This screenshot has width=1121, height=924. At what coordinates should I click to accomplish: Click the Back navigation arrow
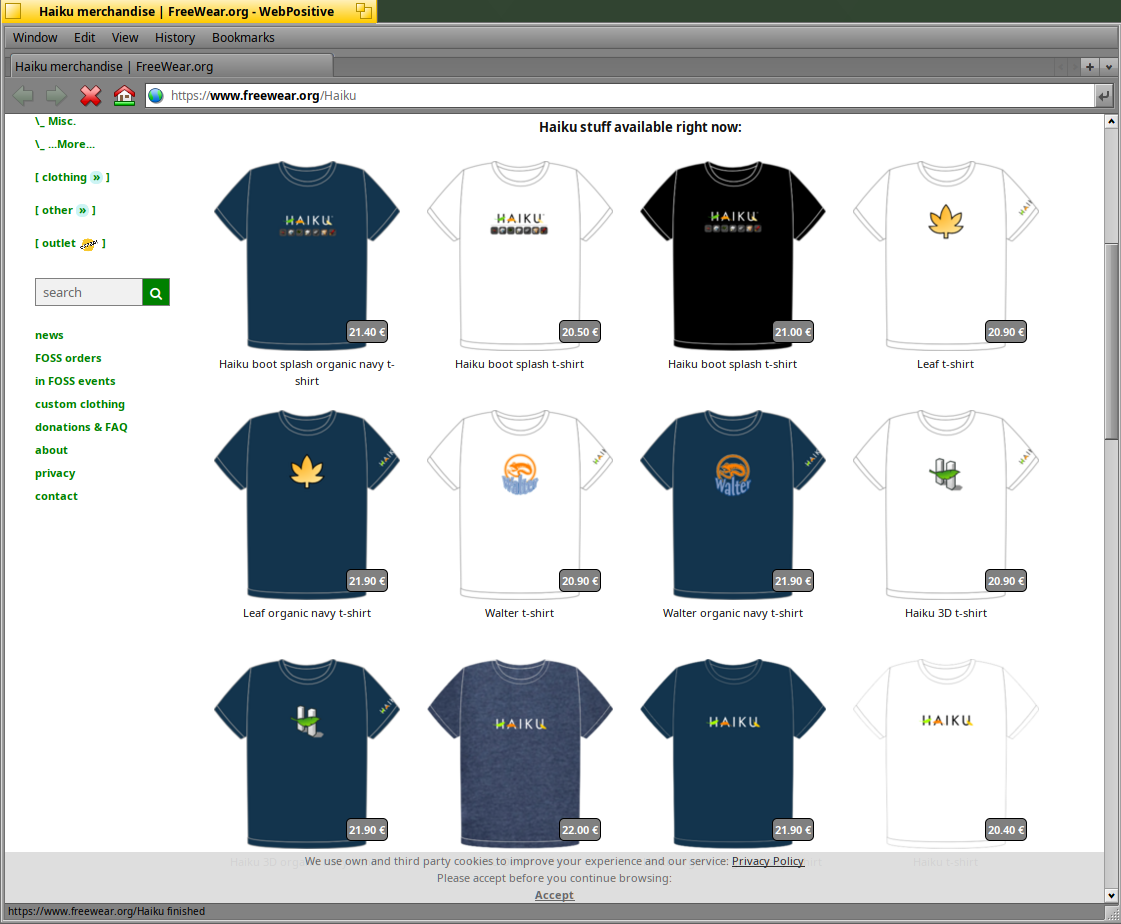24,95
